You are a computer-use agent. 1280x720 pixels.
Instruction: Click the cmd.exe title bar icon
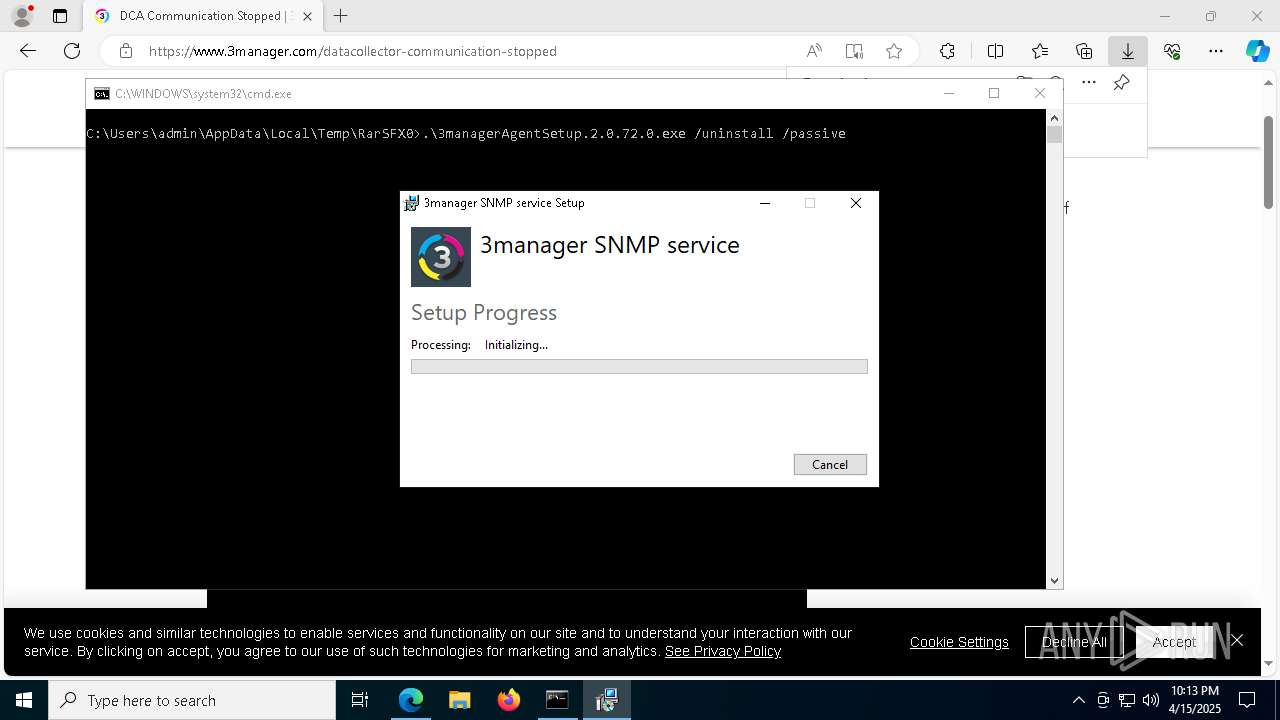(x=102, y=93)
